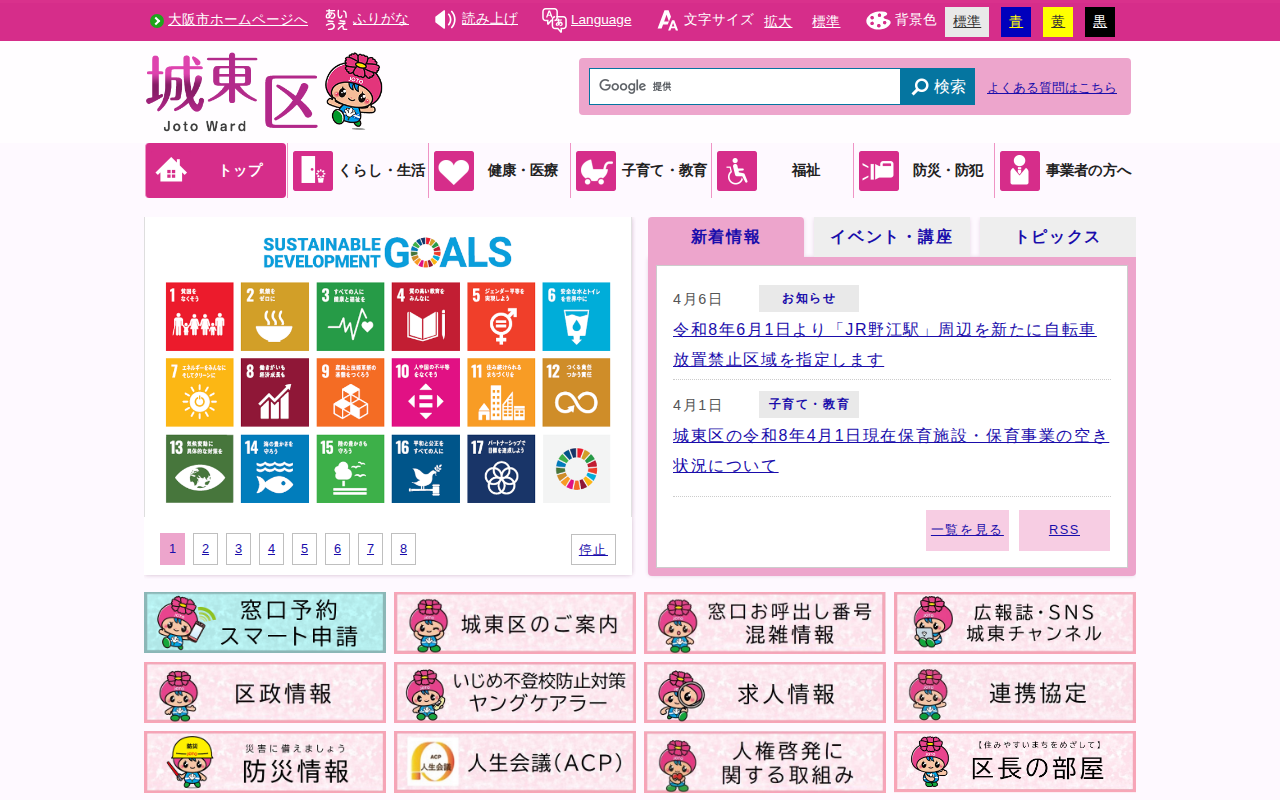The width and height of the screenshot is (1280, 800).
Task: Show slide 4 in the carousel
Action: tap(271, 549)
